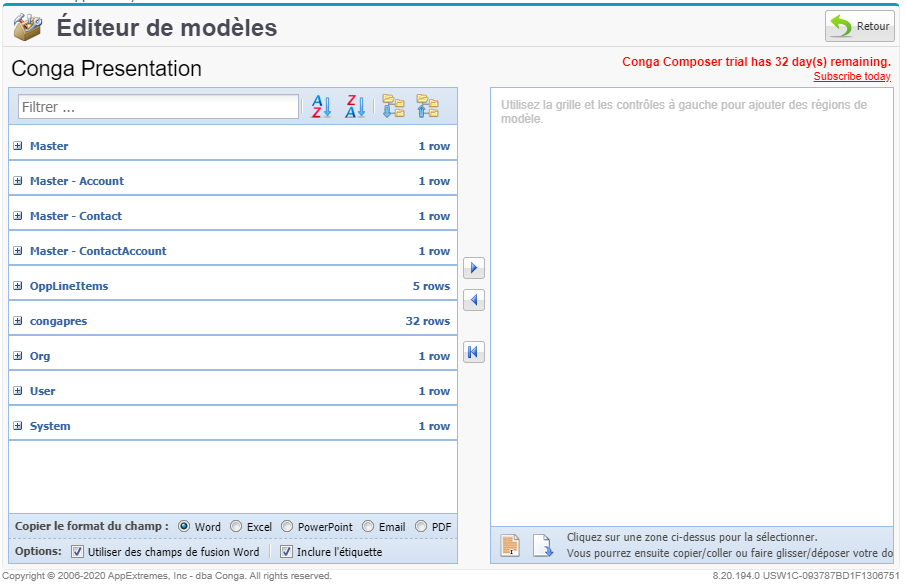This screenshot has height=585, width=906.
Task: Click the left arrow to remove a field
Action: coord(473,300)
